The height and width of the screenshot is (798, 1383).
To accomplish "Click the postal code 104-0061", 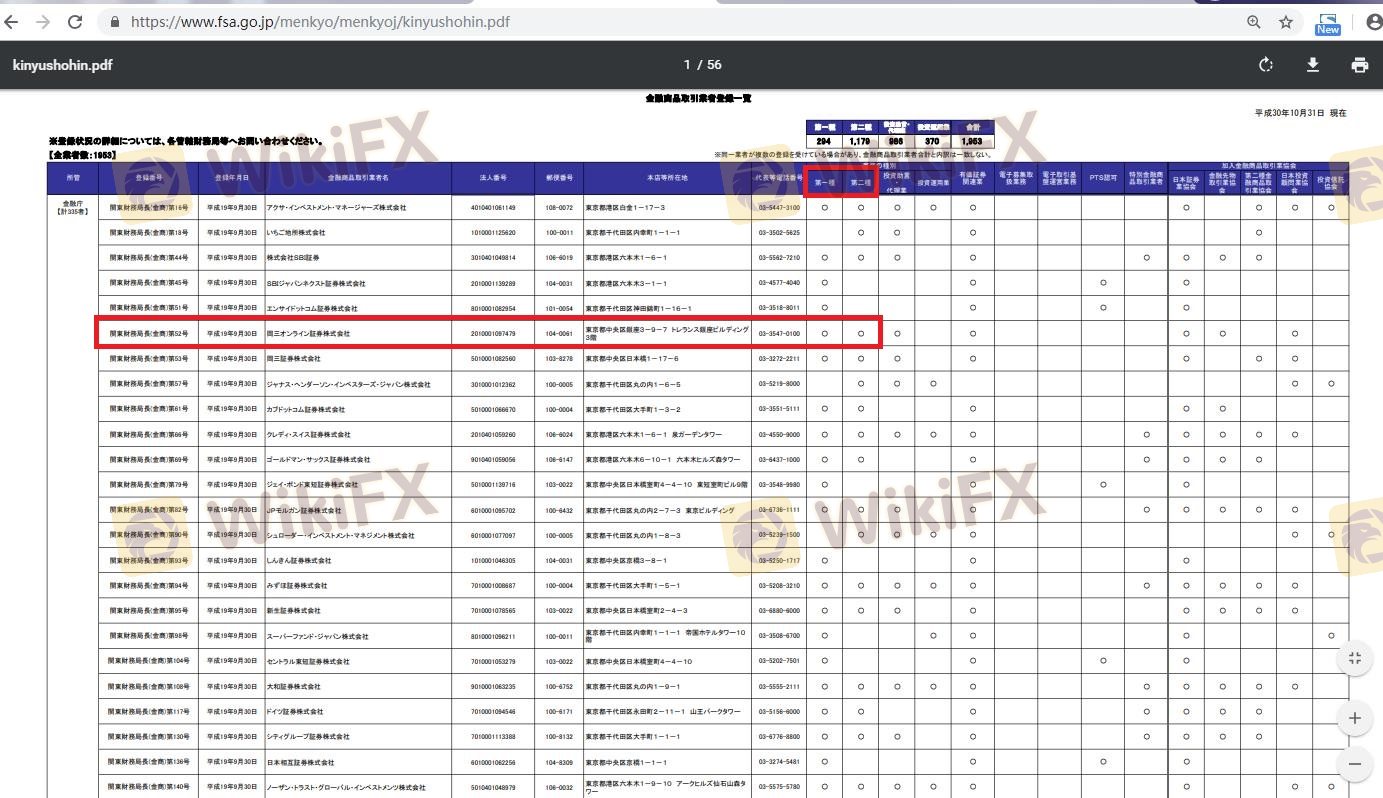I will coord(559,333).
